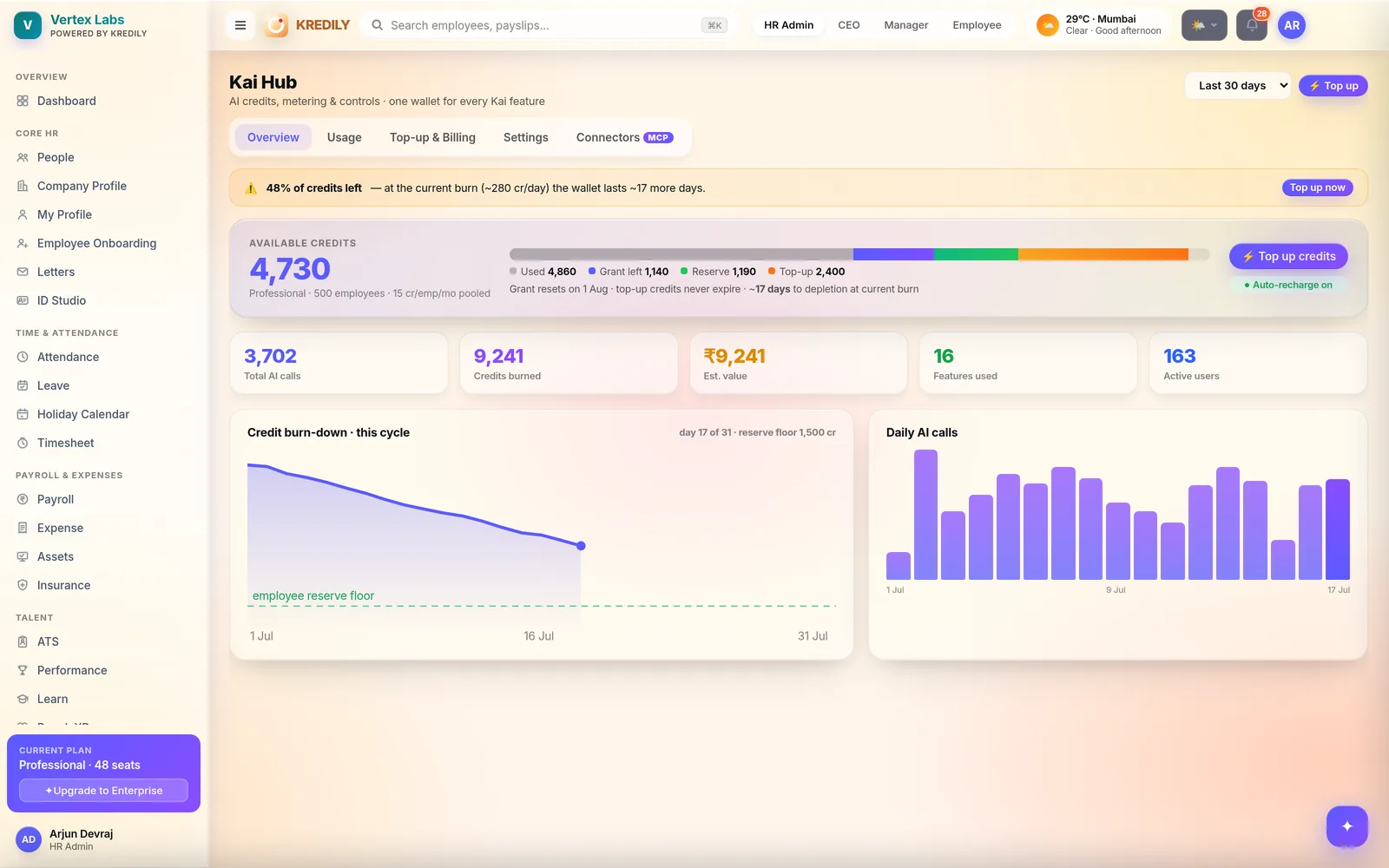Click the Employee Onboarding icon
This screenshot has width=1389, height=868.
(x=23, y=243)
